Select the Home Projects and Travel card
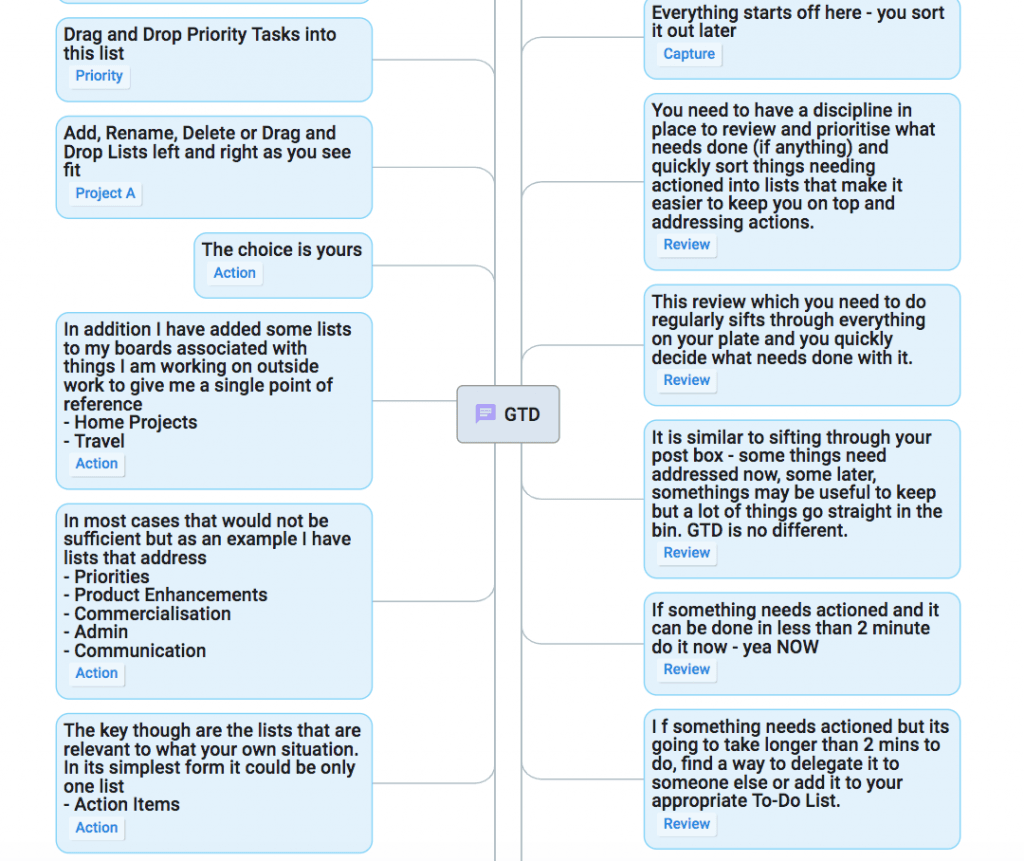1024x861 pixels. click(214, 401)
